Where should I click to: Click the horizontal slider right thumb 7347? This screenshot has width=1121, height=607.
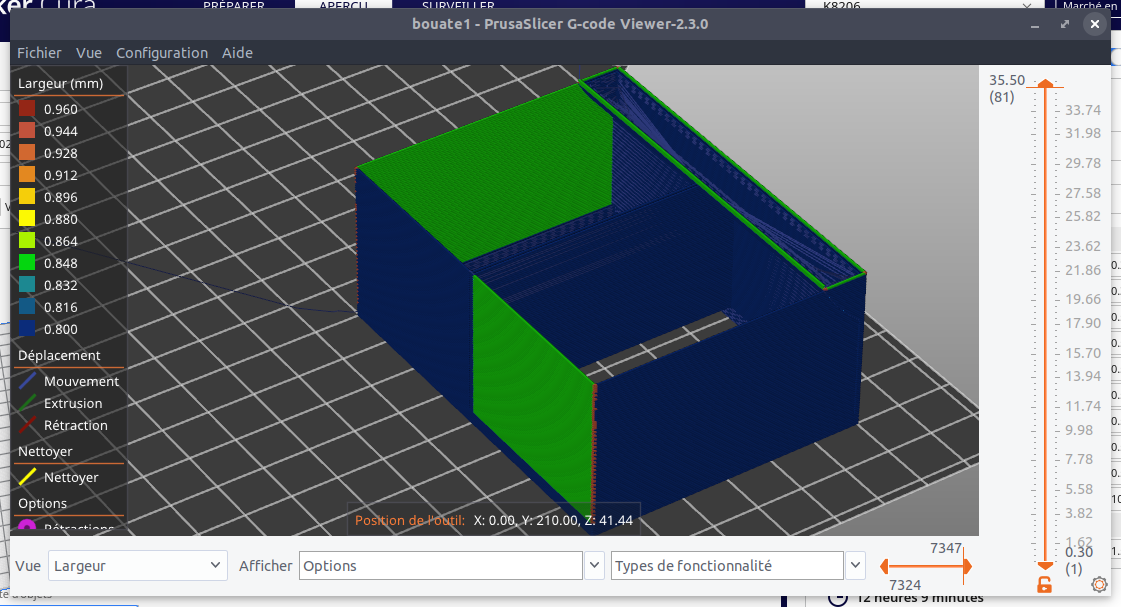pyautogui.click(x=967, y=566)
